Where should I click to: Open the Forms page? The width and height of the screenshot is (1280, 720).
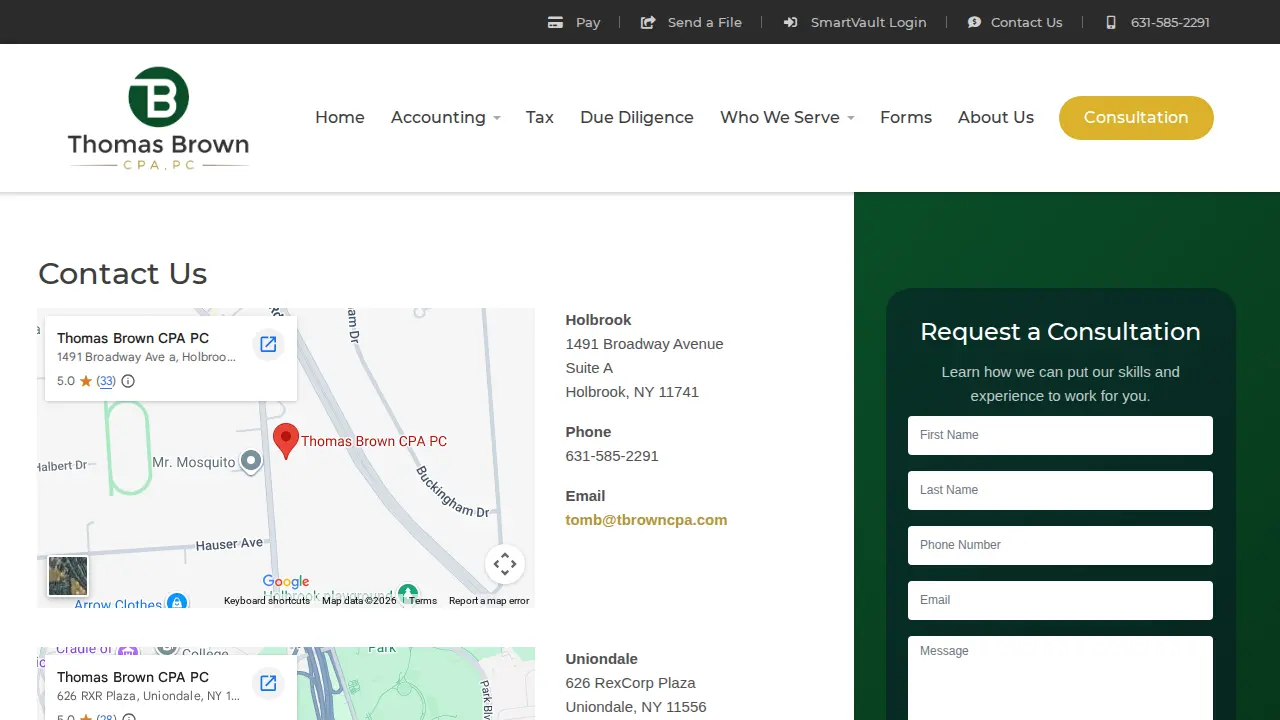[x=906, y=118]
